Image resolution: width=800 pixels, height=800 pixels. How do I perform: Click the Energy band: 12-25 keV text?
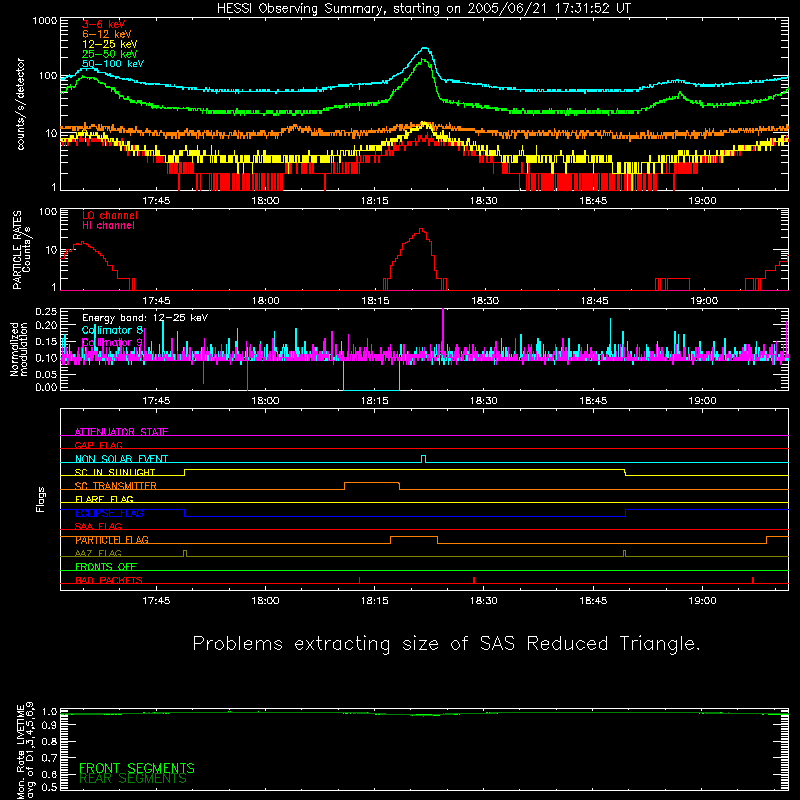(x=145, y=318)
